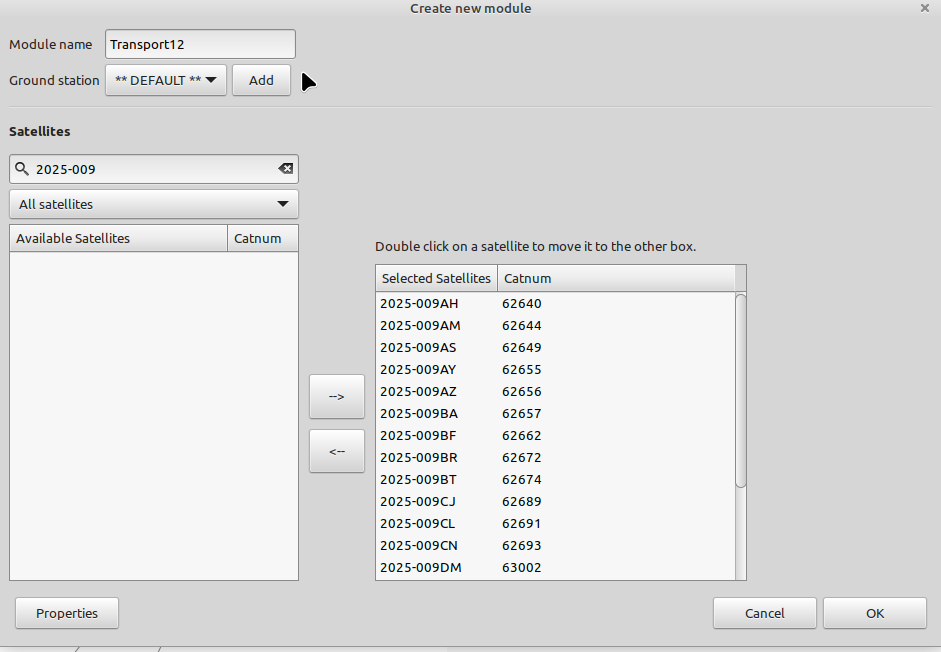Click Catnum header in selected list
941x652 pixels.
point(615,278)
